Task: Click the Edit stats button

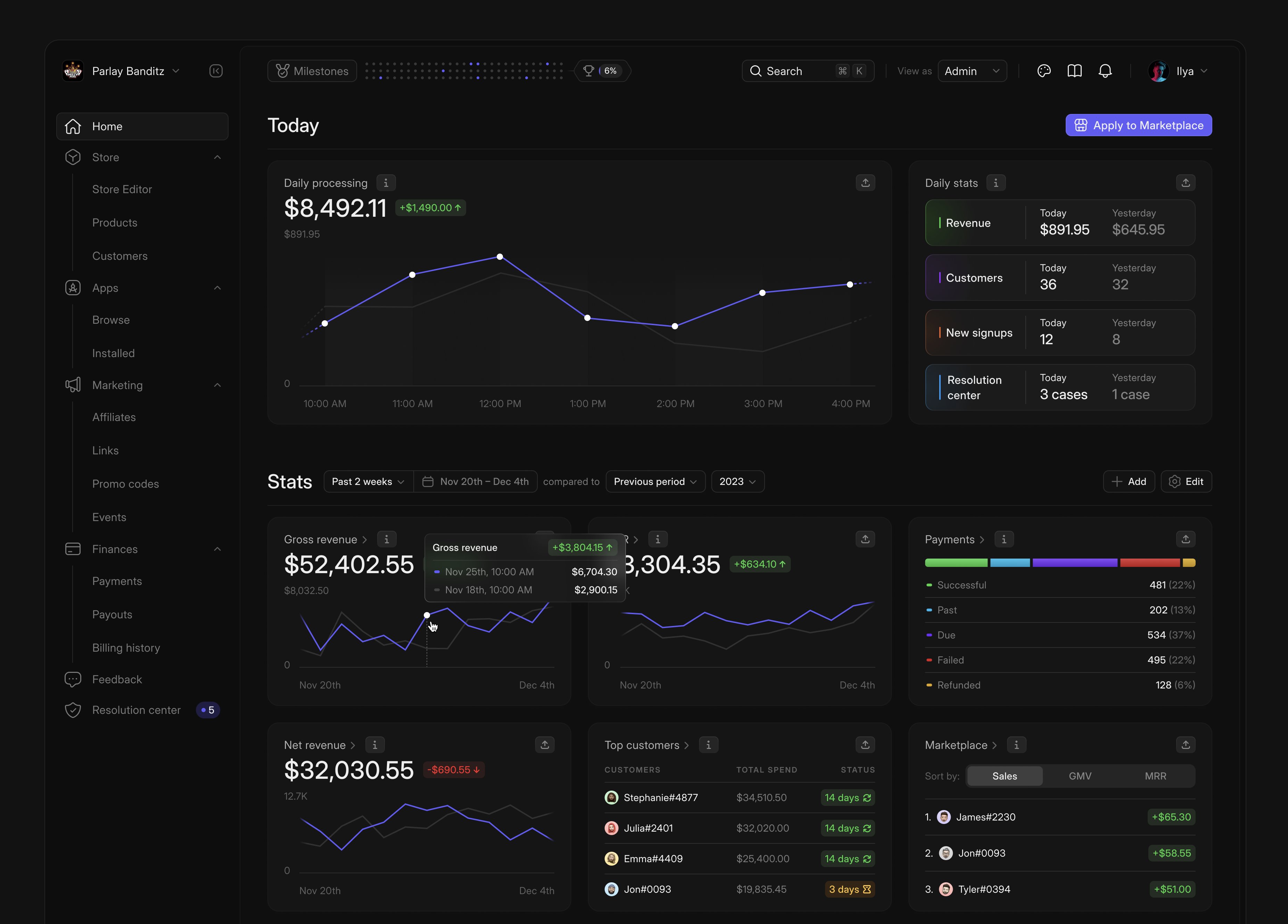Action: click(1186, 481)
